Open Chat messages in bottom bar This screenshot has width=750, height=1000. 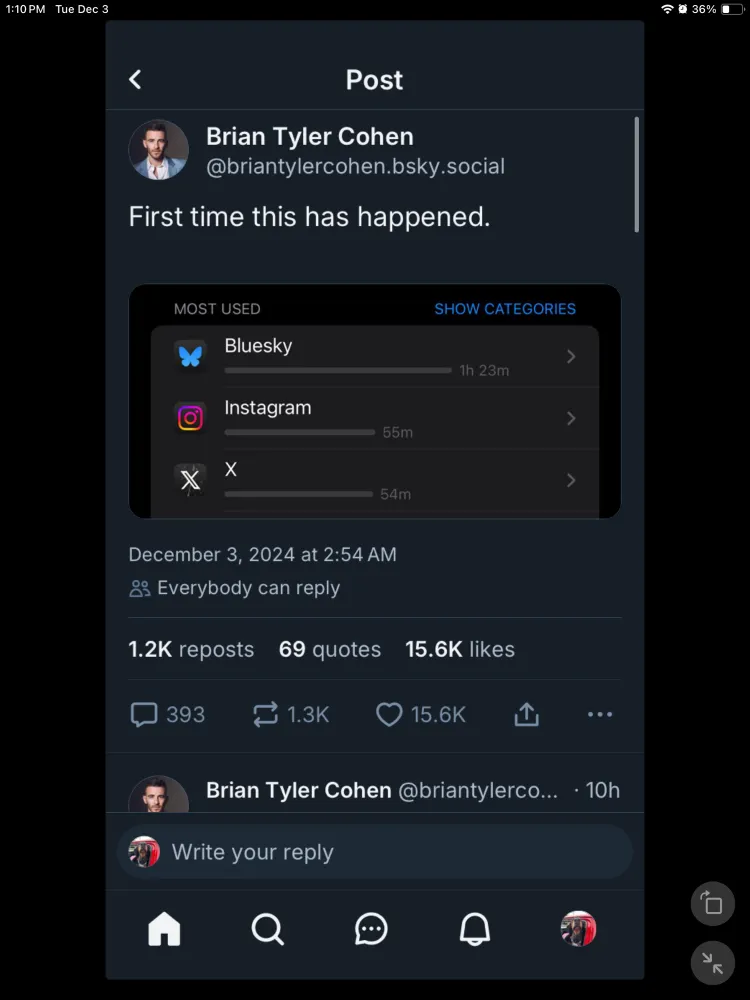click(x=371, y=929)
